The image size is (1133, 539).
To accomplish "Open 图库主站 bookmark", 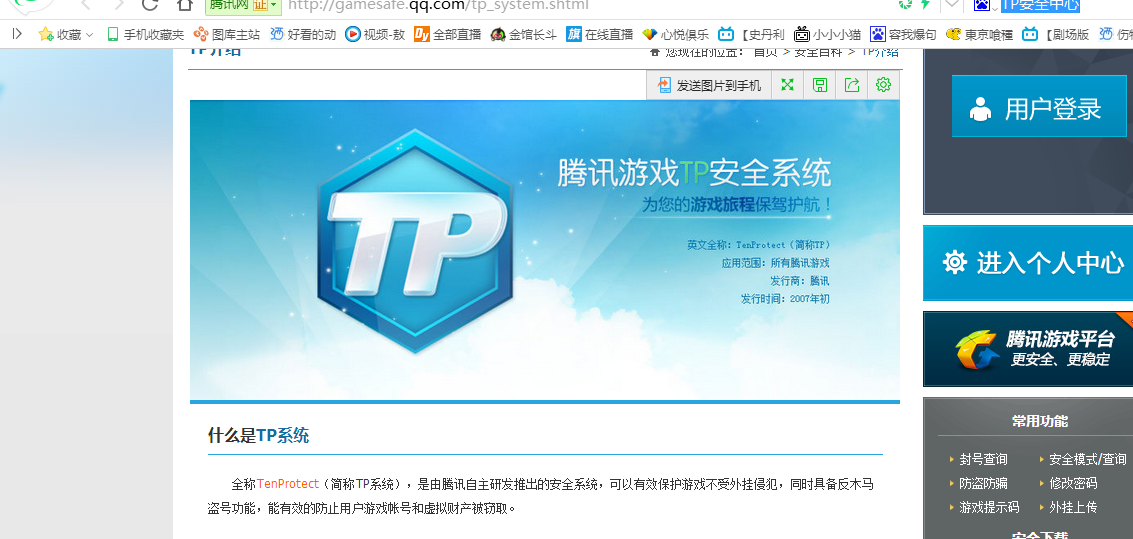I will point(227,34).
